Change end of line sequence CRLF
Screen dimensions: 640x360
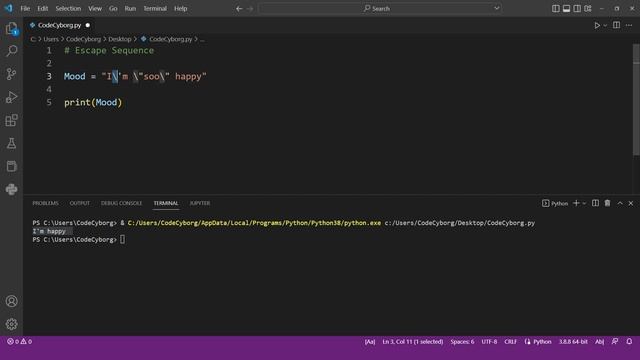(x=510, y=342)
